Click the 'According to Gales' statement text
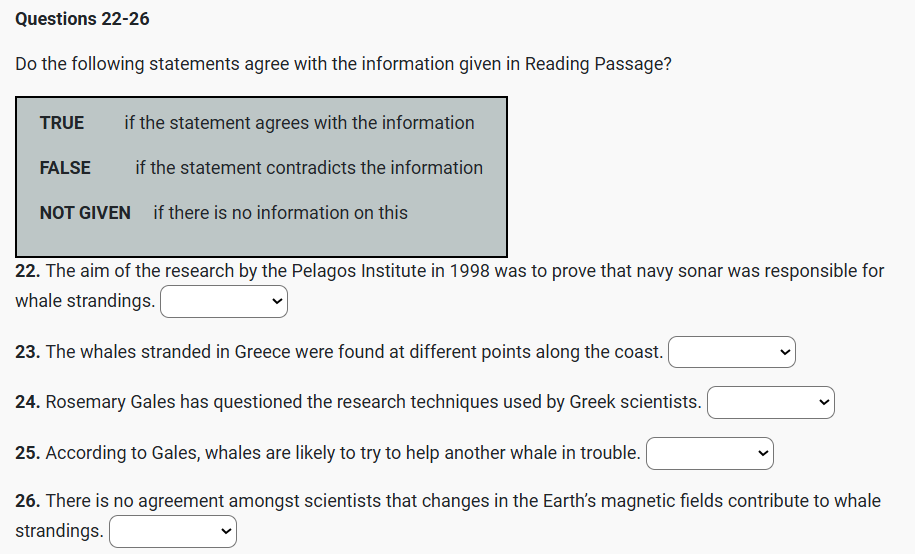The height and width of the screenshot is (554, 915). pos(343,453)
